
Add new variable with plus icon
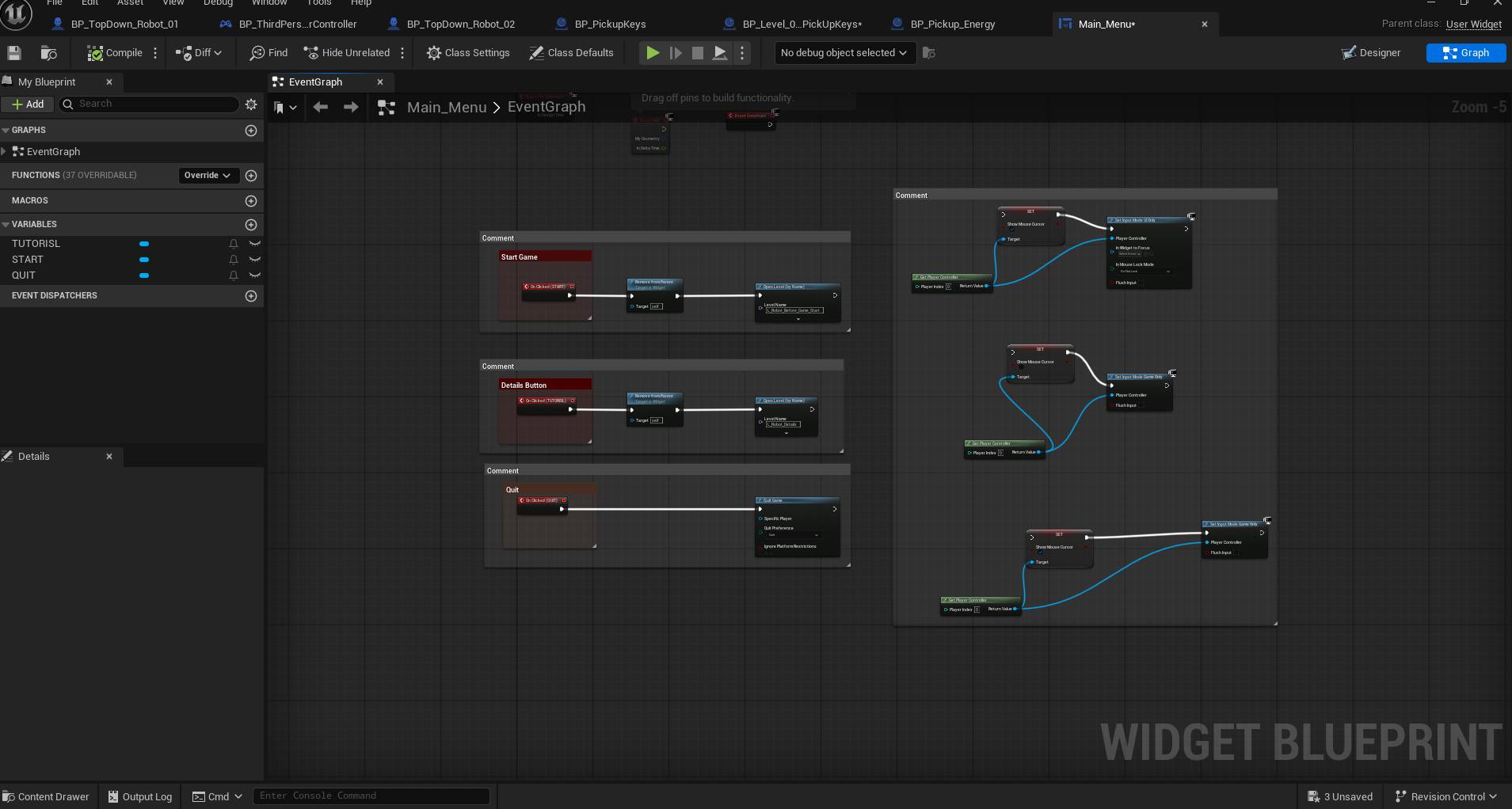[x=251, y=224]
